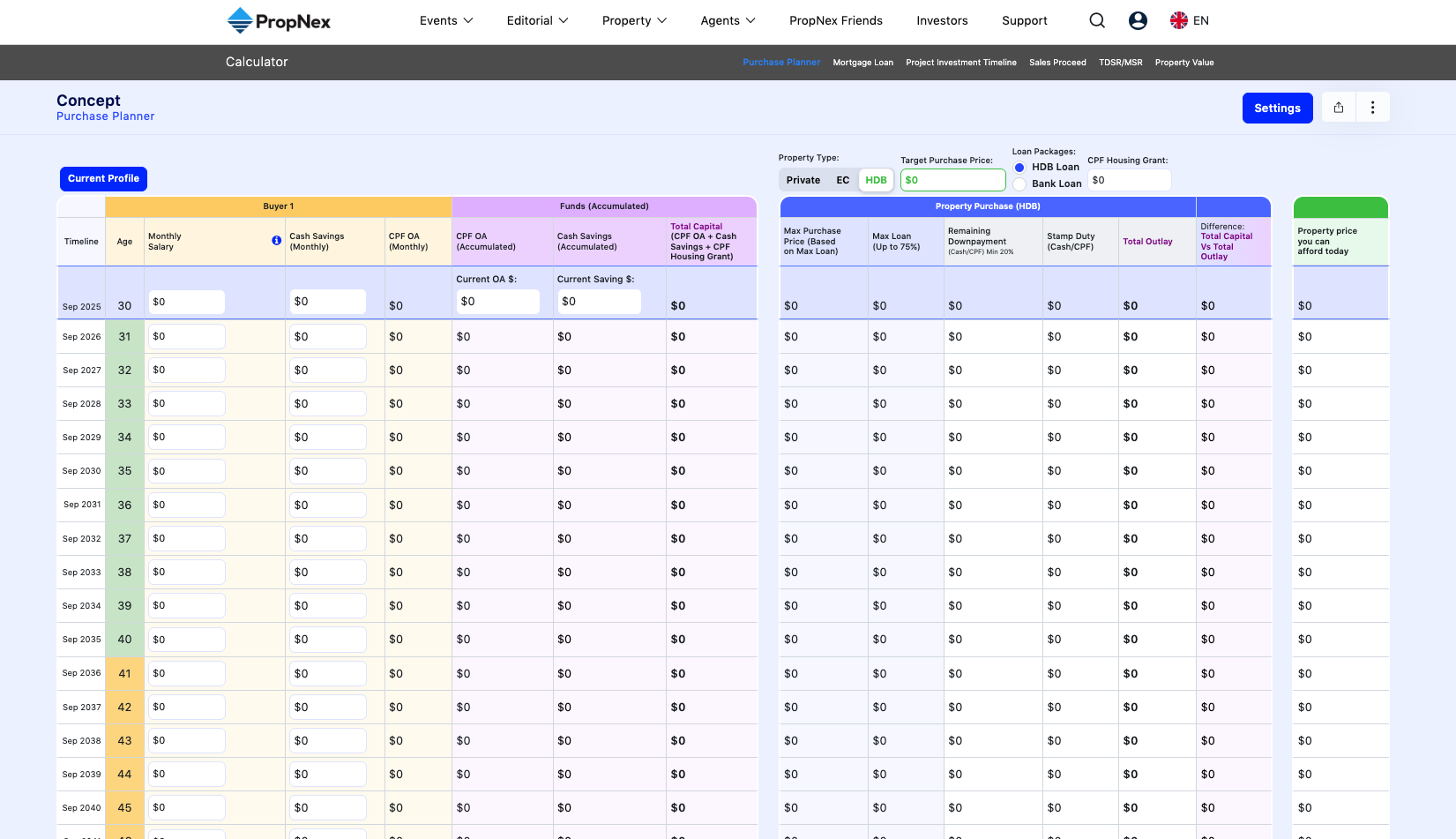Click the Target Purchase Price input
The height and width of the screenshot is (839, 1456).
pyautogui.click(x=952, y=180)
